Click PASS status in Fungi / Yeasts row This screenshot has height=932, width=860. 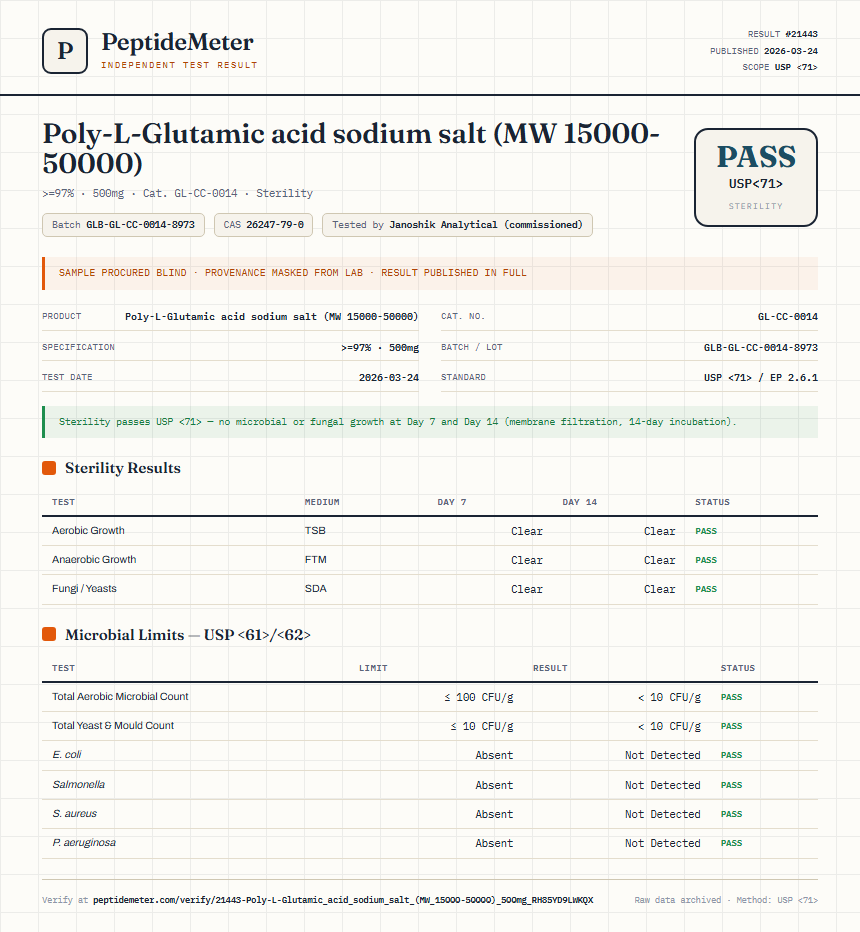[x=706, y=590]
